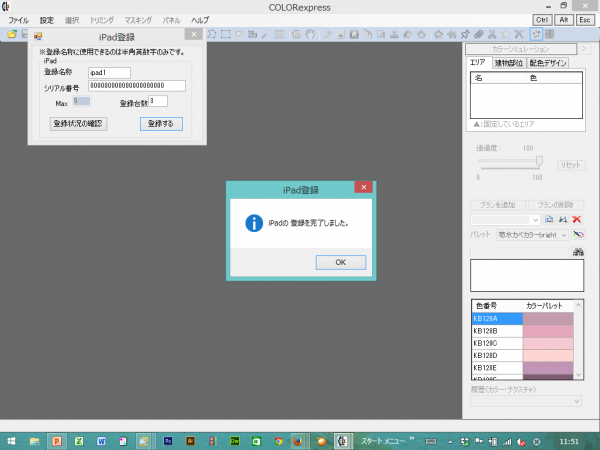
Task: Click the 登録名称 input field
Action: pos(109,73)
